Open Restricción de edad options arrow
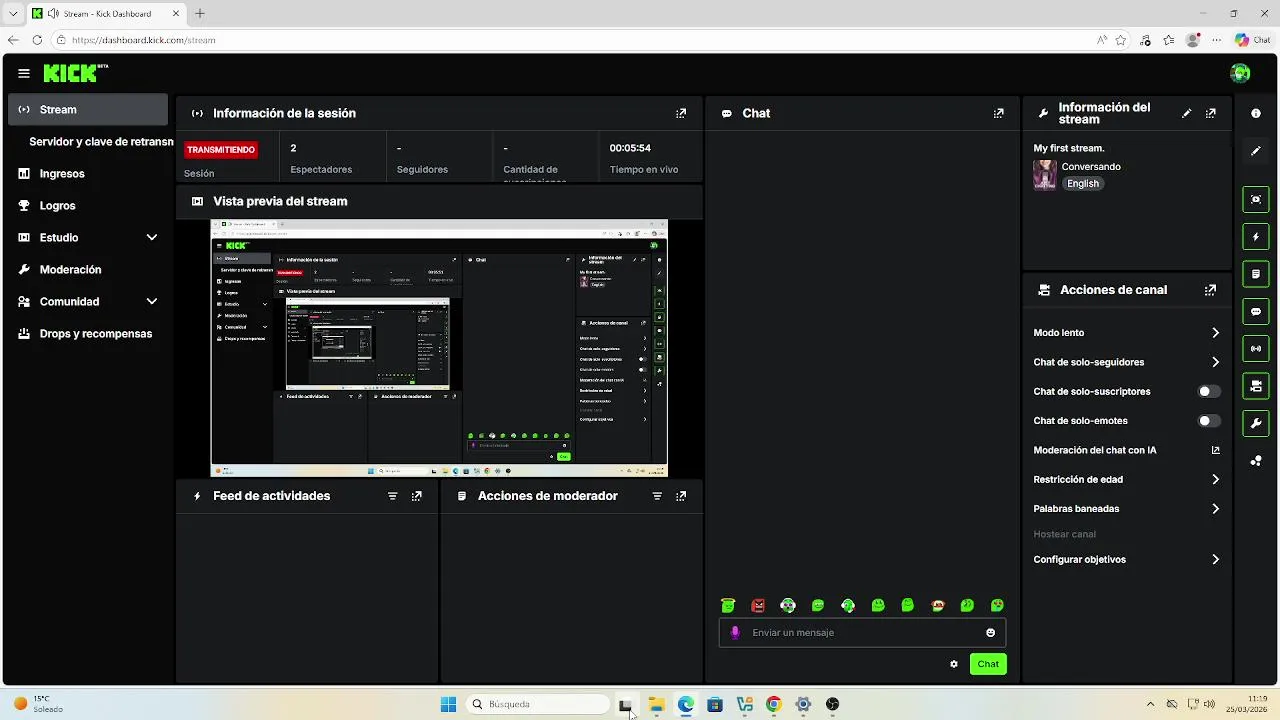The width and height of the screenshot is (1280, 720). point(1215,480)
